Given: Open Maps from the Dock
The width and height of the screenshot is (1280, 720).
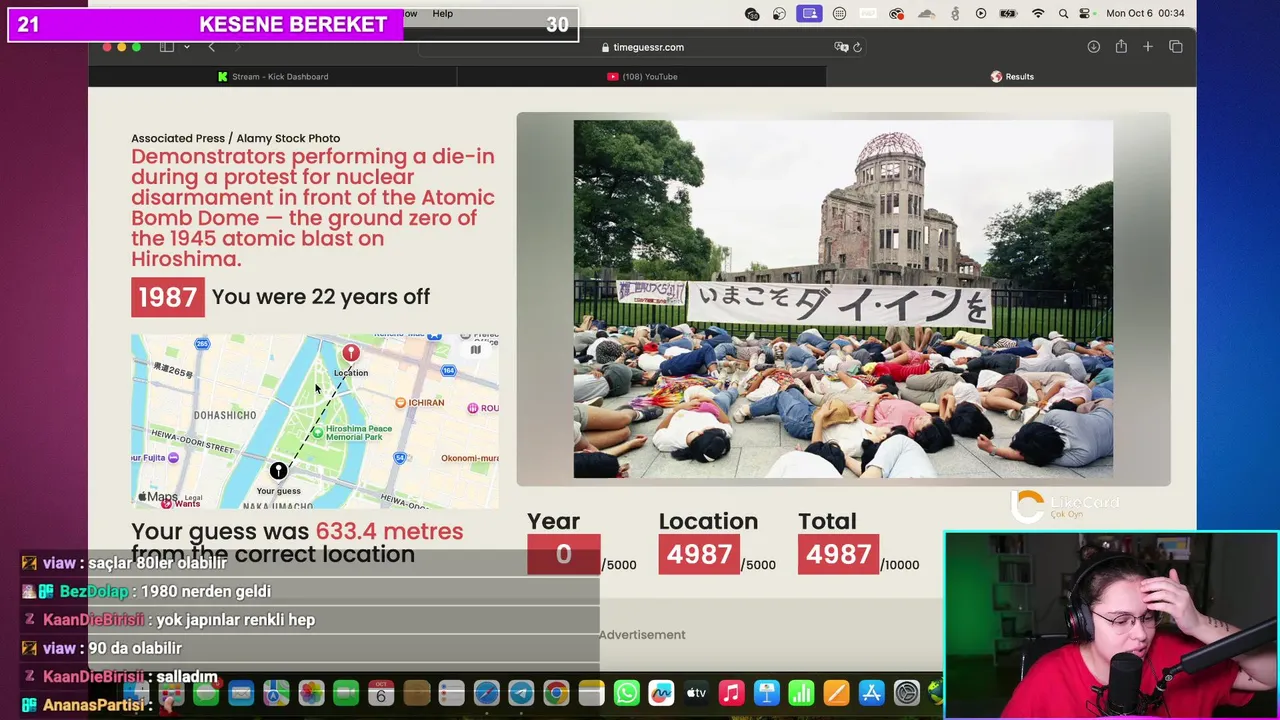Looking at the screenshot, I should 276,692.
